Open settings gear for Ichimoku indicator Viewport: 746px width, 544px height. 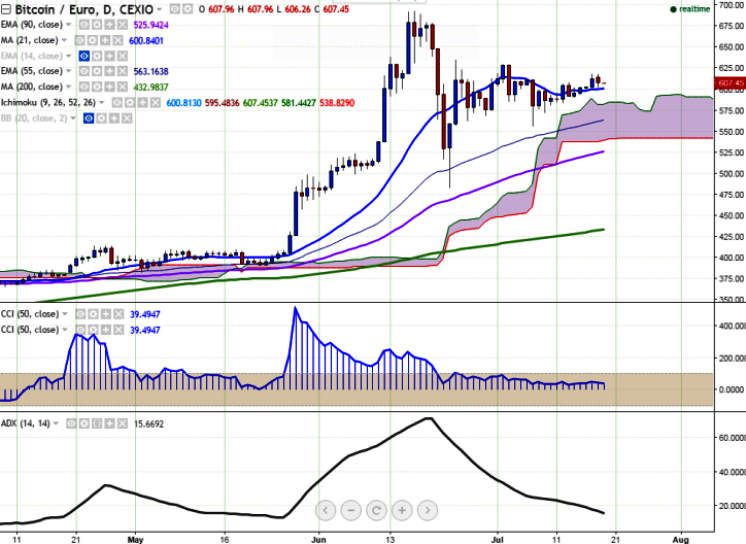click(130, 103)
